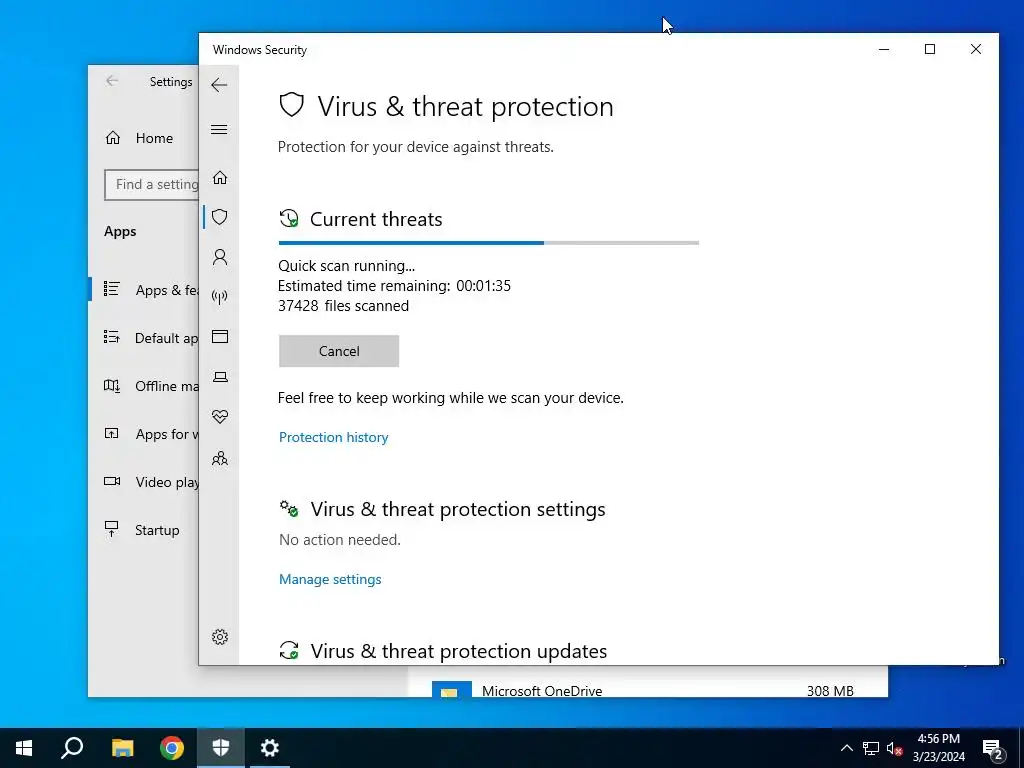The height and width of the screenshot is (768, 1024).
Task: Switch to Settings via taskbar gear
Action: point(270,748)
